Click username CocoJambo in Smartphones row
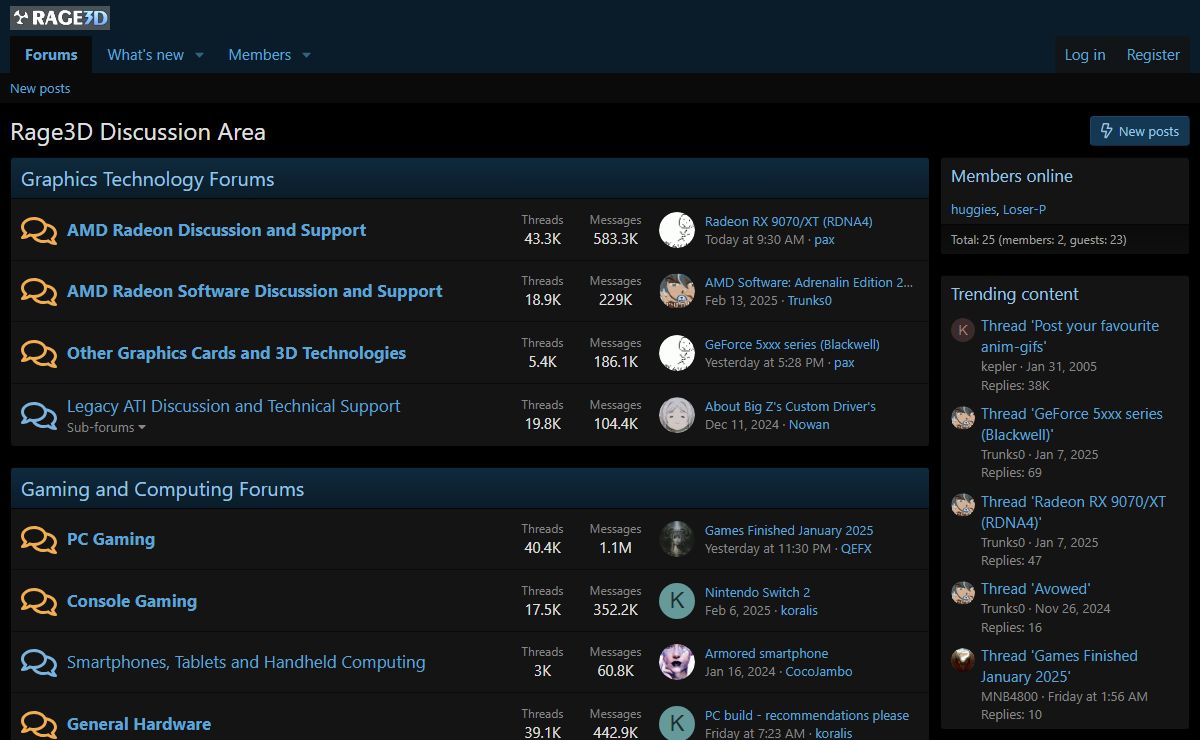 819,672
